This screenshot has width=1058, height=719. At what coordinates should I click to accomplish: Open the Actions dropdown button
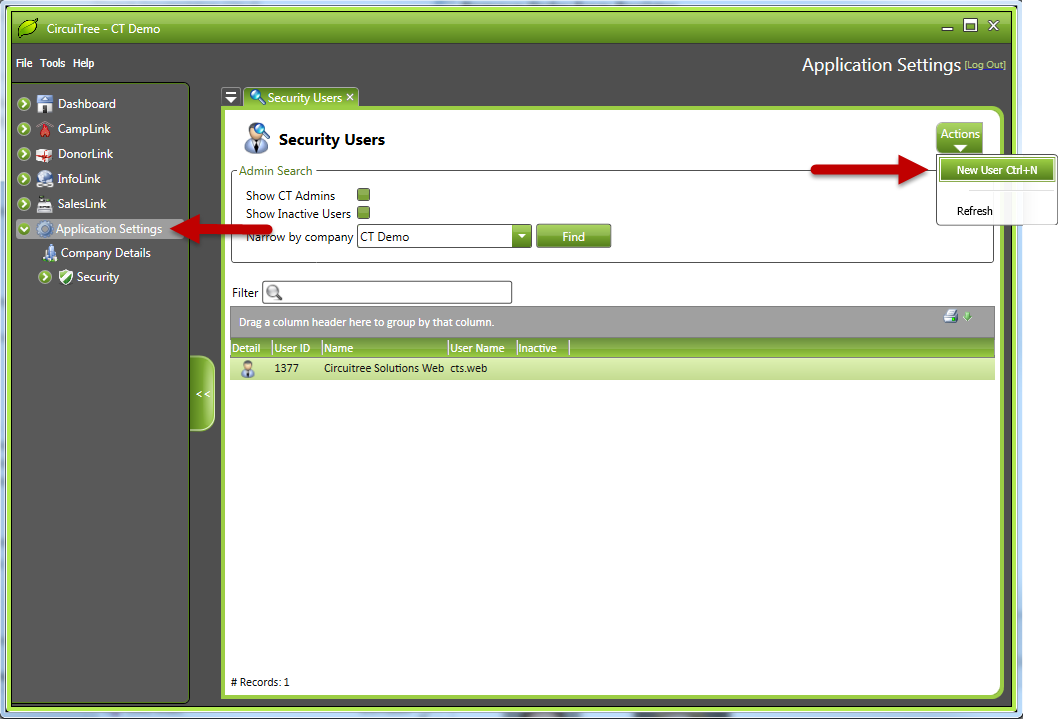click(x=959, y=139)
